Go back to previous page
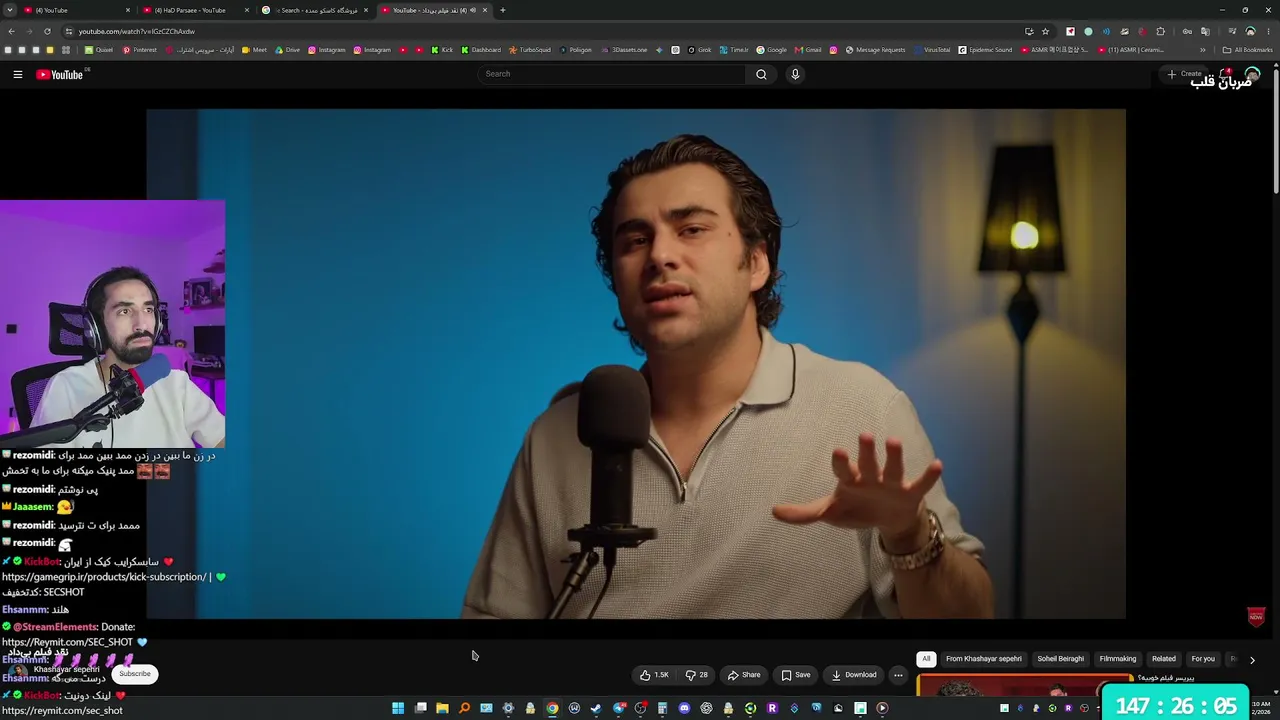This screenshot has height=720, width=1280. coord(10,31)
